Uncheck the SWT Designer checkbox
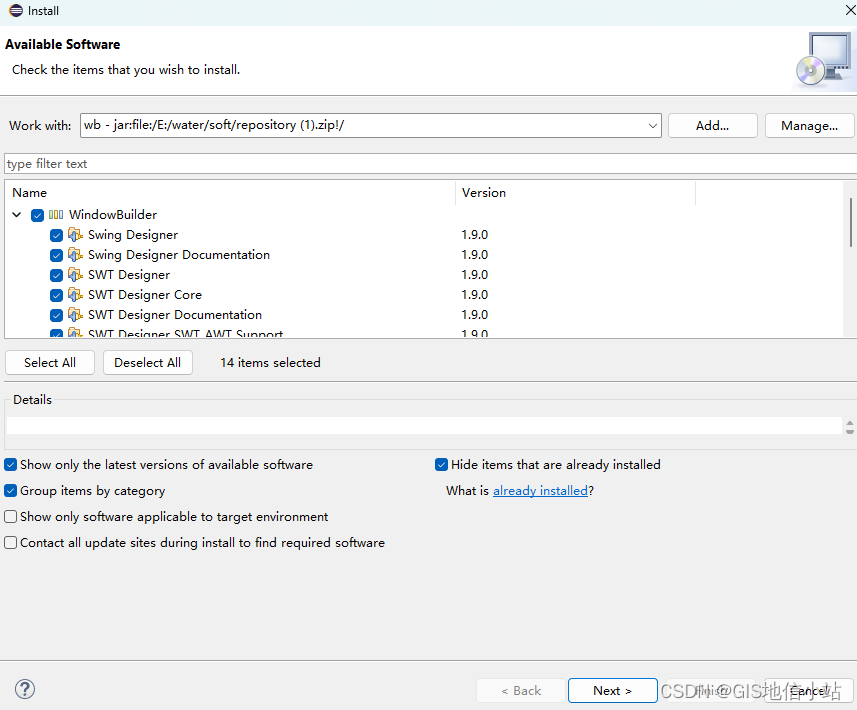This screenshot has width=857, height=710. click(x=56, y=275)
